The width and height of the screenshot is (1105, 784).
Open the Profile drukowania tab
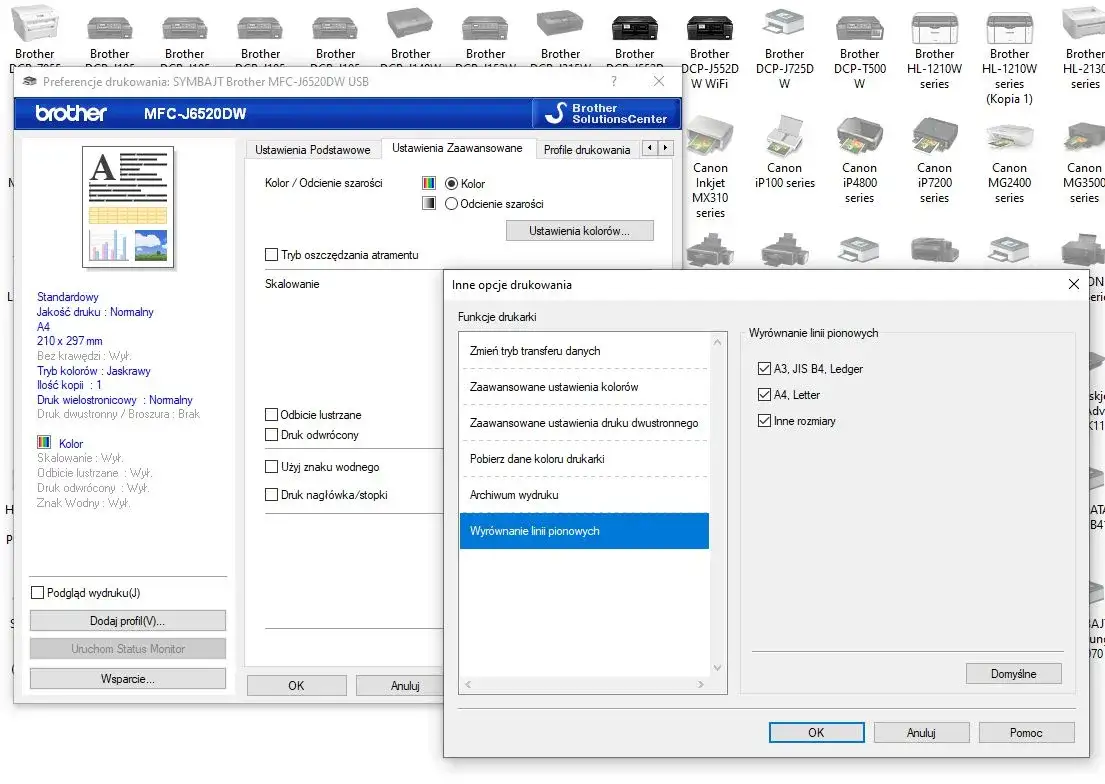click(x=586, y=149)
